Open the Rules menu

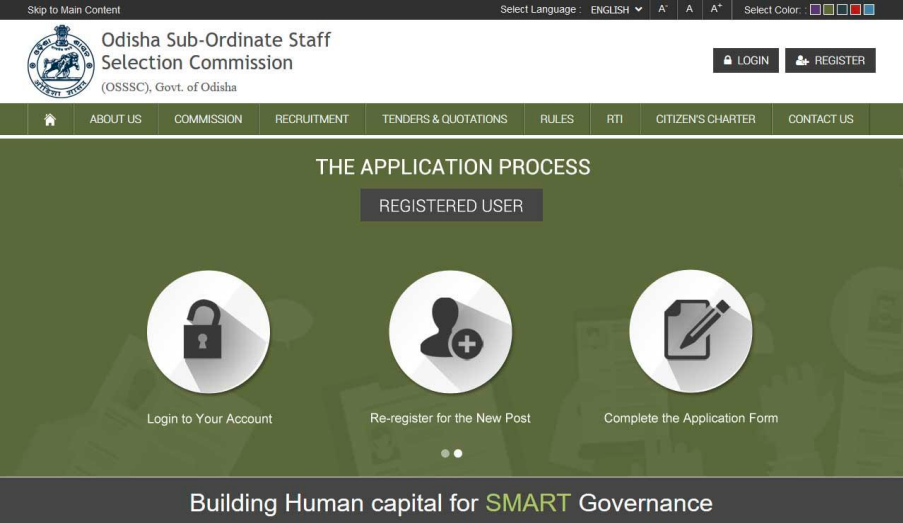click(x=557, y=119)
